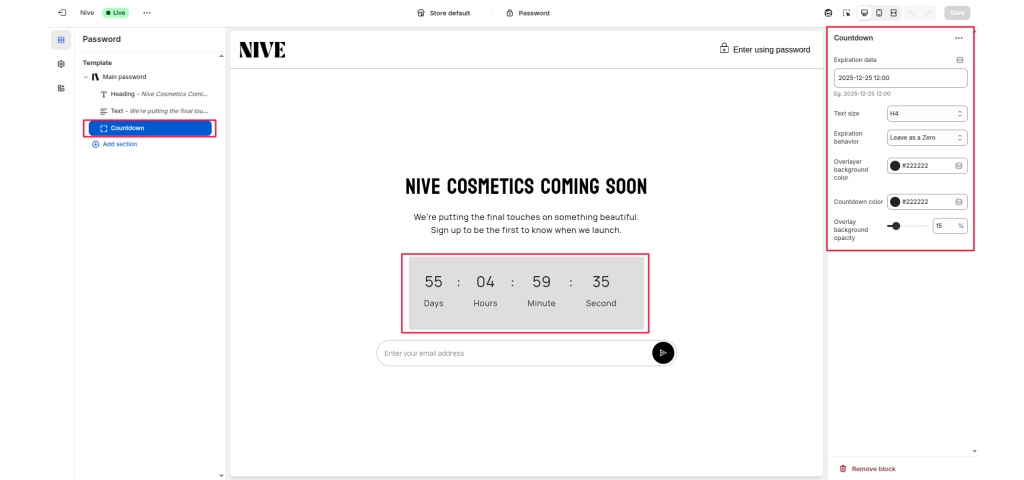1024x480 pixels.
Task: Switch preview to desktop view
Action: [x=864, y=13]
